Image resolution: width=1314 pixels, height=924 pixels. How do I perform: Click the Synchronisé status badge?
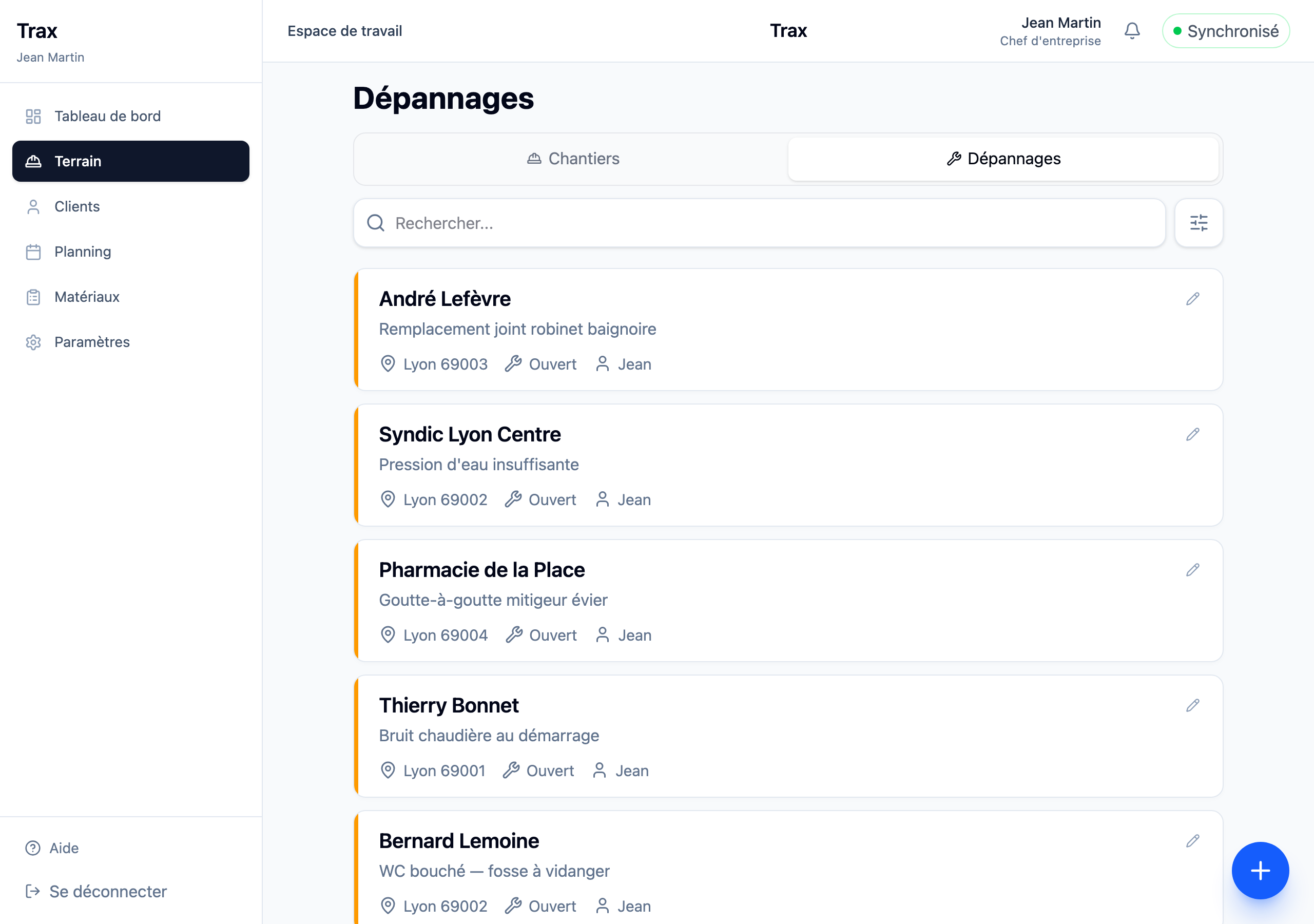coord(1226,31)
